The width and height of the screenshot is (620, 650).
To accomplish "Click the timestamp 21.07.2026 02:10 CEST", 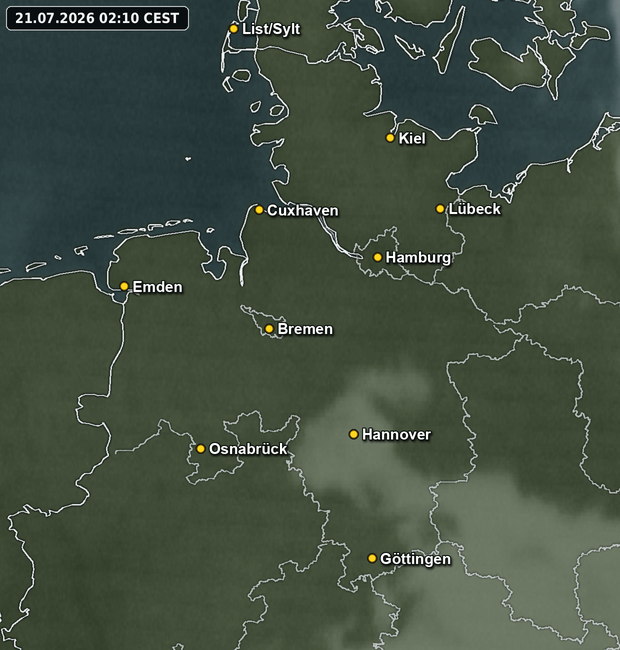I will [97, 18].
